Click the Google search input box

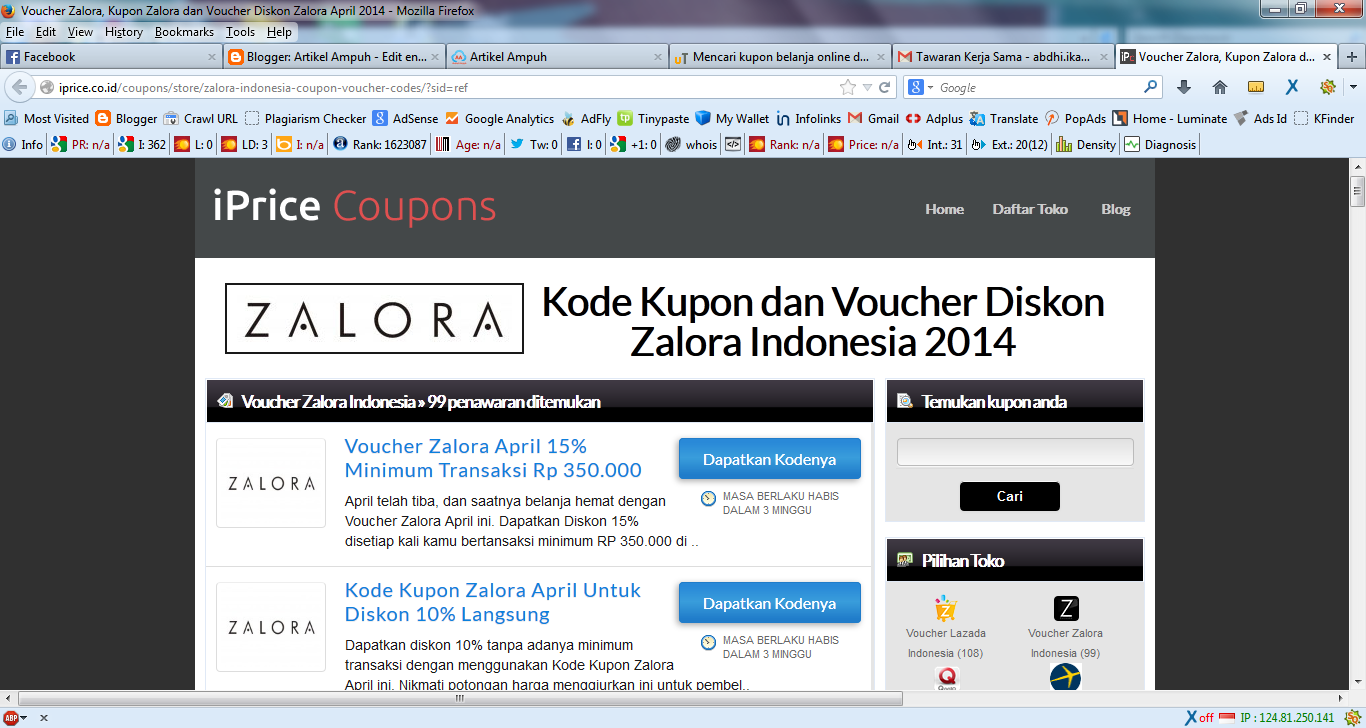pyautogui.click(x=1038, y=87)
